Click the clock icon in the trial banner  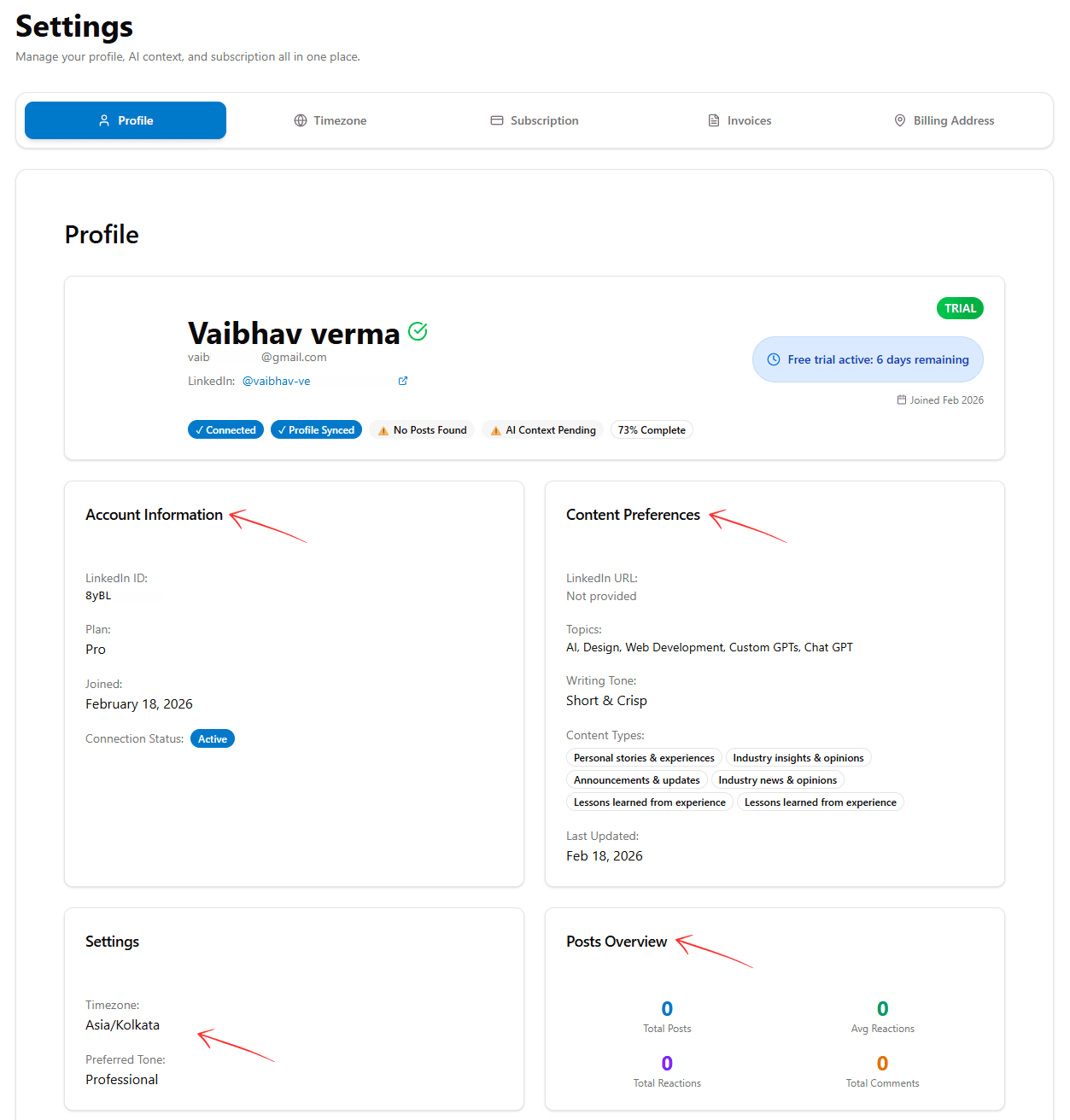pos(774,359)
